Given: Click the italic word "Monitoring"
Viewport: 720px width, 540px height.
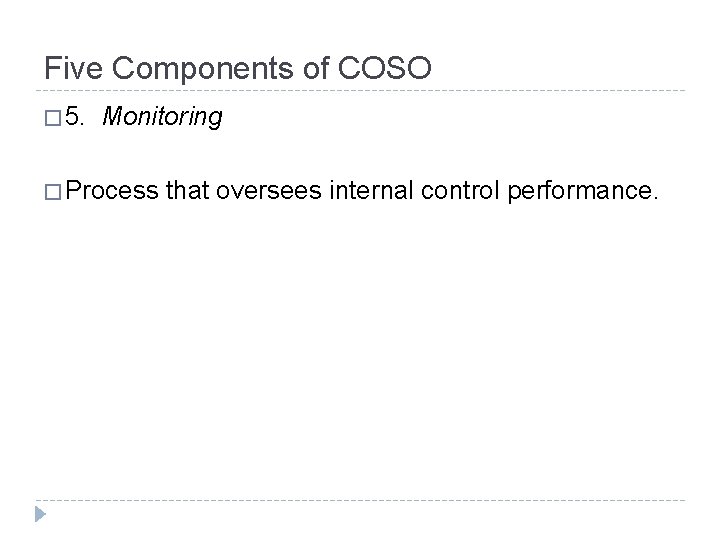Looking at the screenshot, I should click(x=162, y=118).
